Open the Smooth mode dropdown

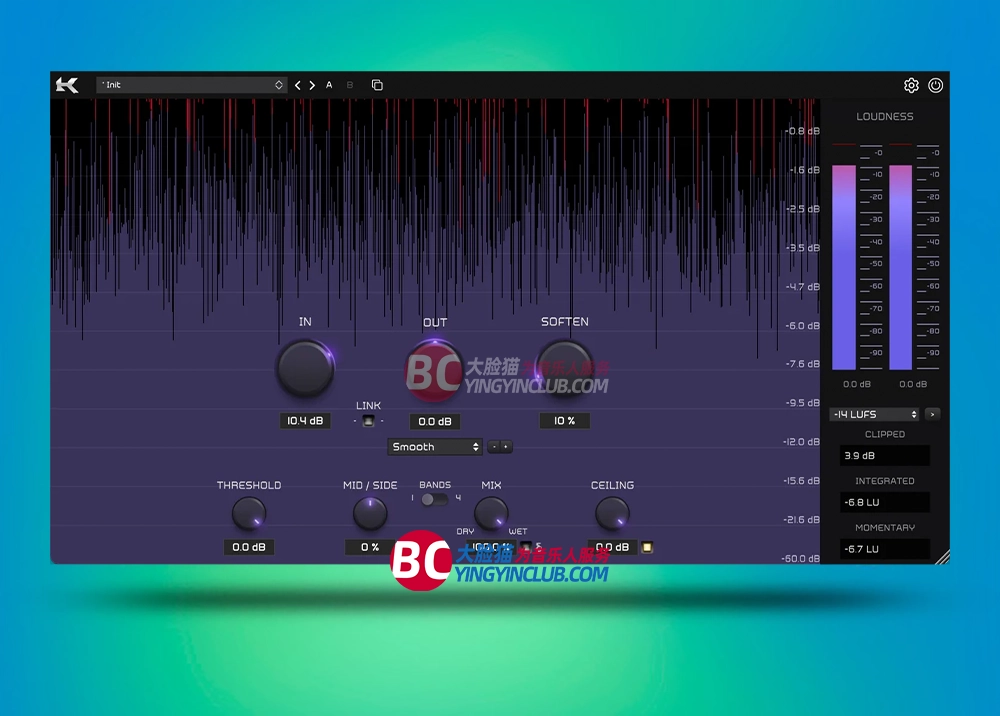tap(435, 447)
